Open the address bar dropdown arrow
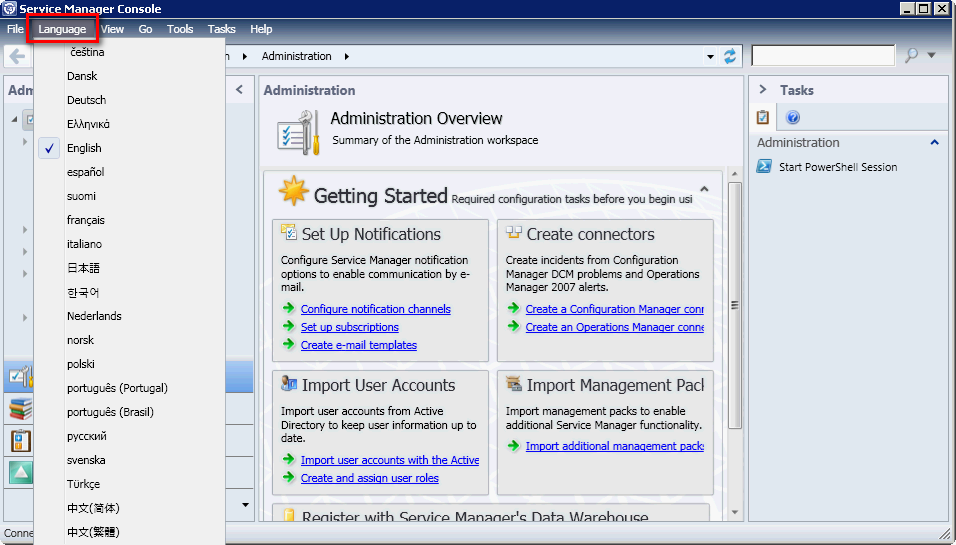Screen dimensions: 956x545 (710, 57)
